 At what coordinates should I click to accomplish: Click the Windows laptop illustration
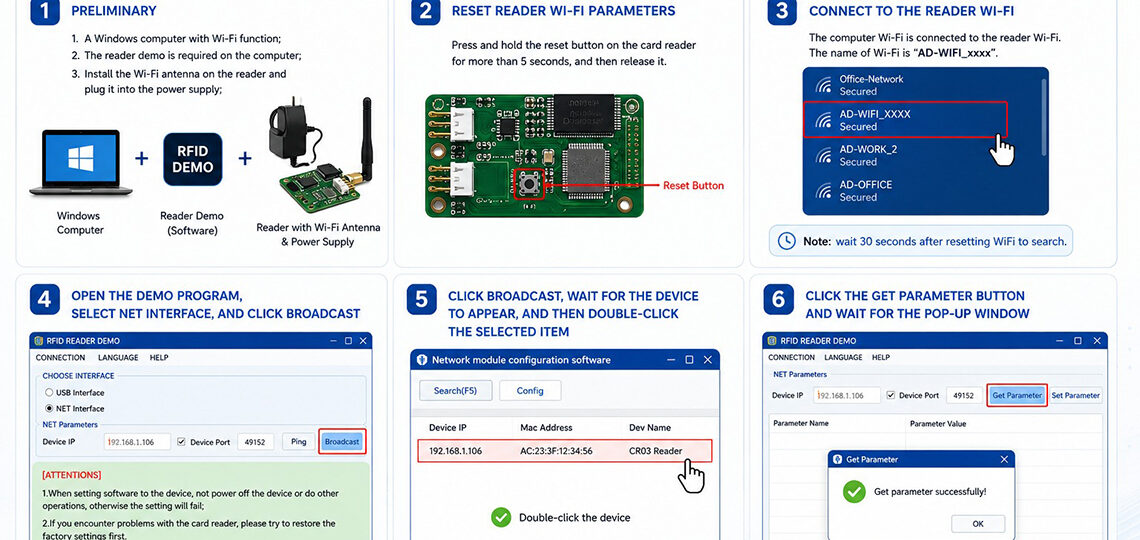pyautogui.click(x=81, y=162)
